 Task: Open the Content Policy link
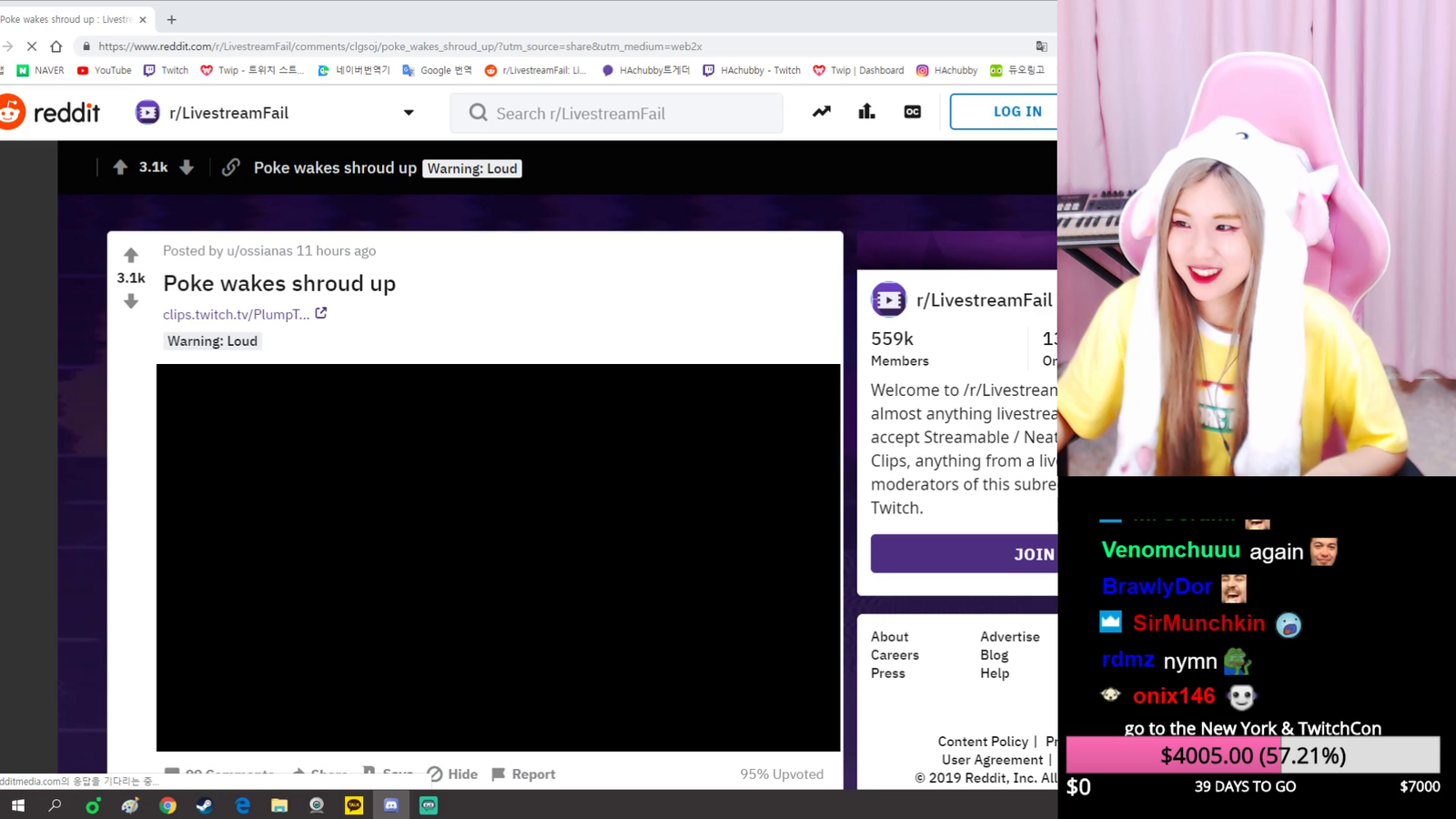click(983, 742)
